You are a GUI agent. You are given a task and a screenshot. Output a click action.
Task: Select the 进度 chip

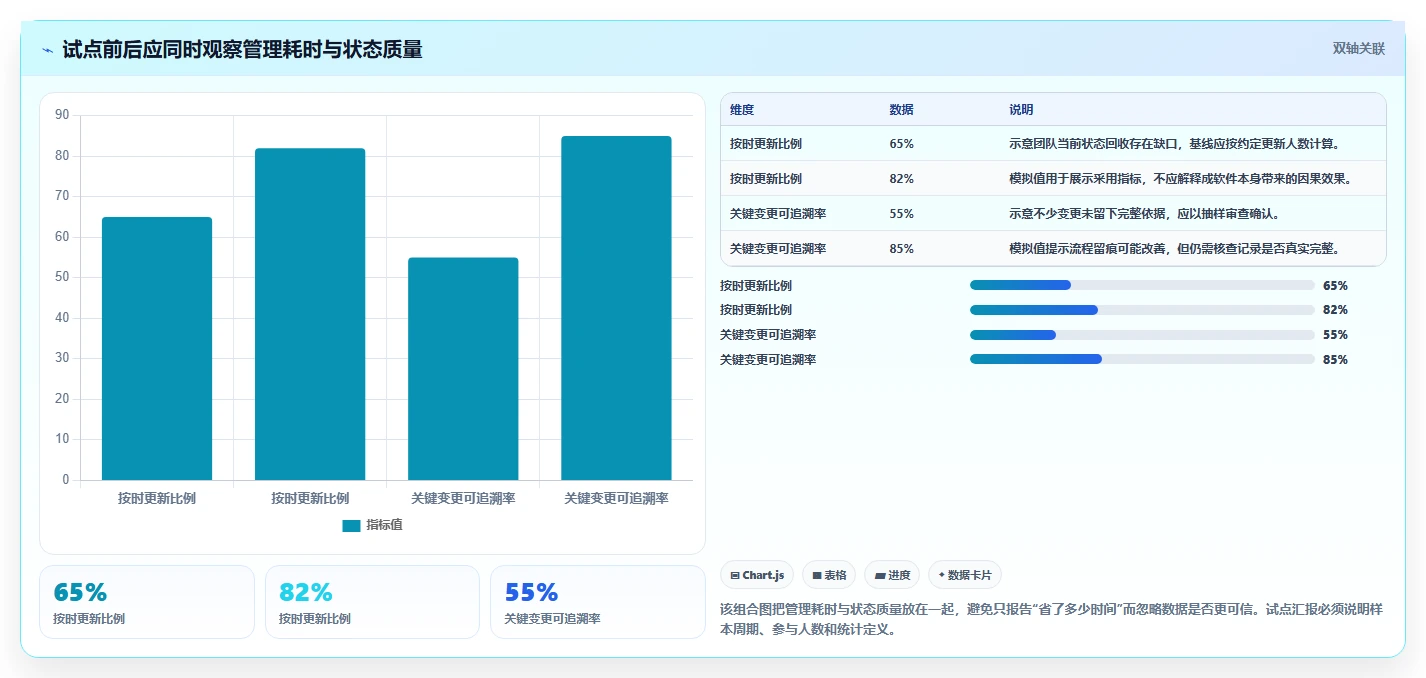click(892, 575)
